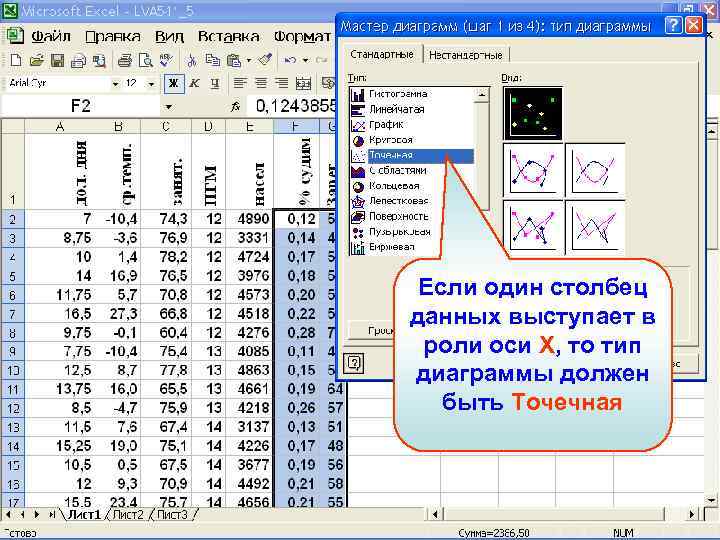Screen dimensions: 720x540
Task: Choose scatter subtype with smoothed lines and markers
Action: [x=533, y=171]
